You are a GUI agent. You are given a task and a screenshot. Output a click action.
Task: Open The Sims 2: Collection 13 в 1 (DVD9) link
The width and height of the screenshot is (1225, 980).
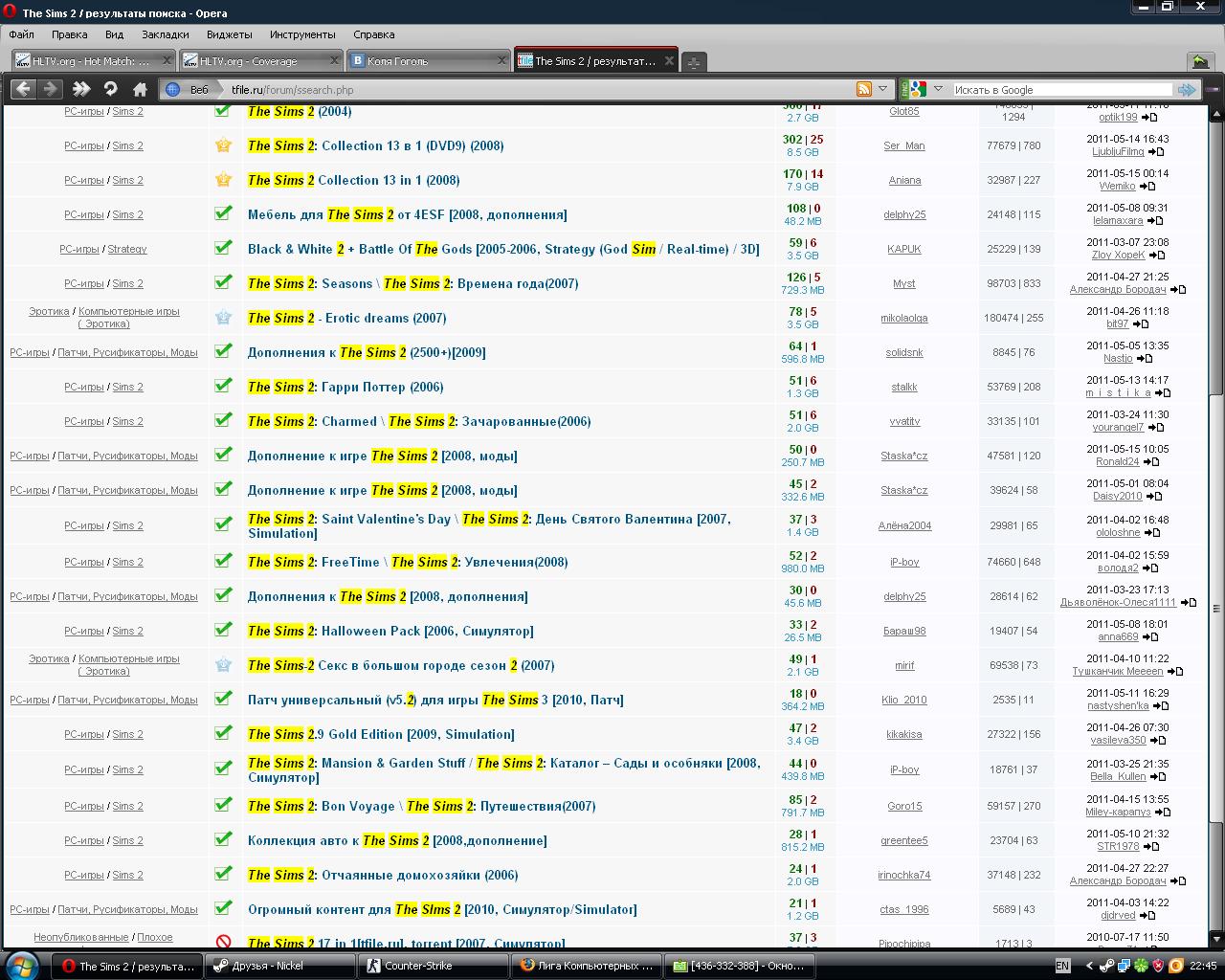coord(375,145)
